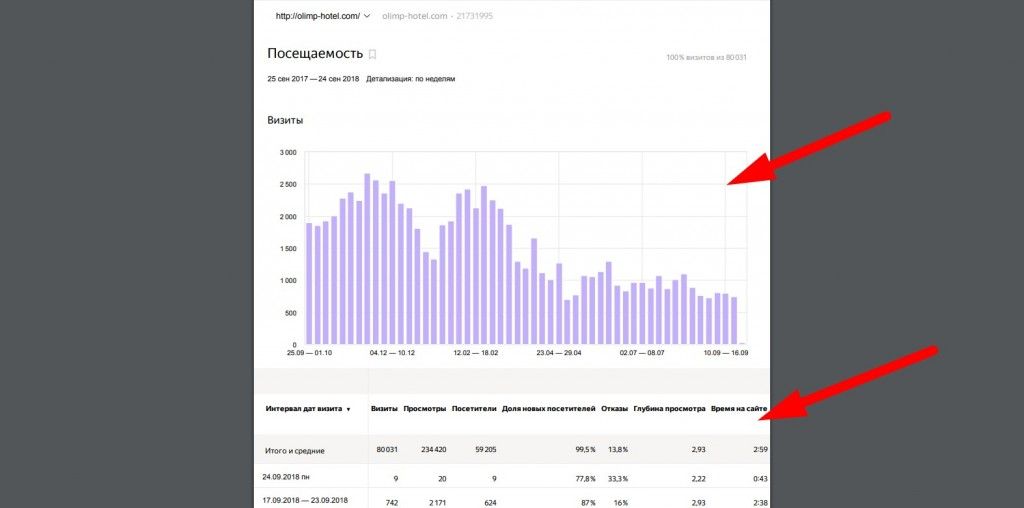This screenshot has height=508, width=1024.
Task: Sort table by Отказы column
Action: [x=614, y=409]
